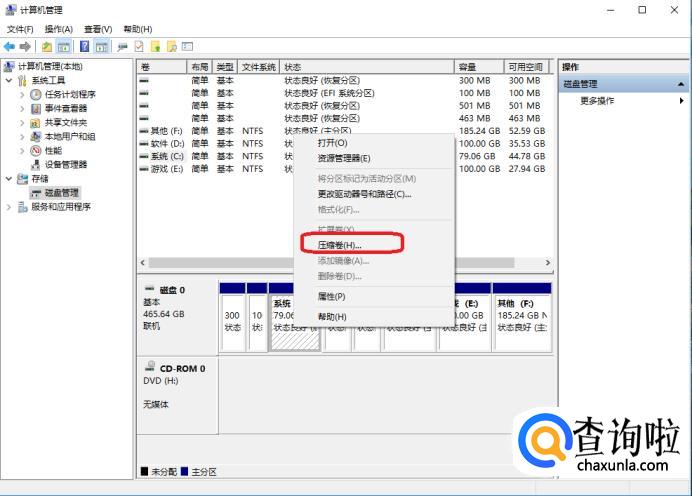Collapse the 磁盘管理 actions section arrow
Screen dimensions: 692x496
click(681, 84)
